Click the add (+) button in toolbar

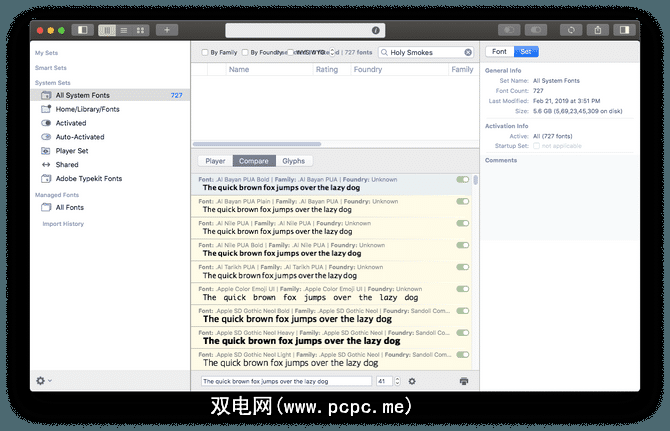166,30
